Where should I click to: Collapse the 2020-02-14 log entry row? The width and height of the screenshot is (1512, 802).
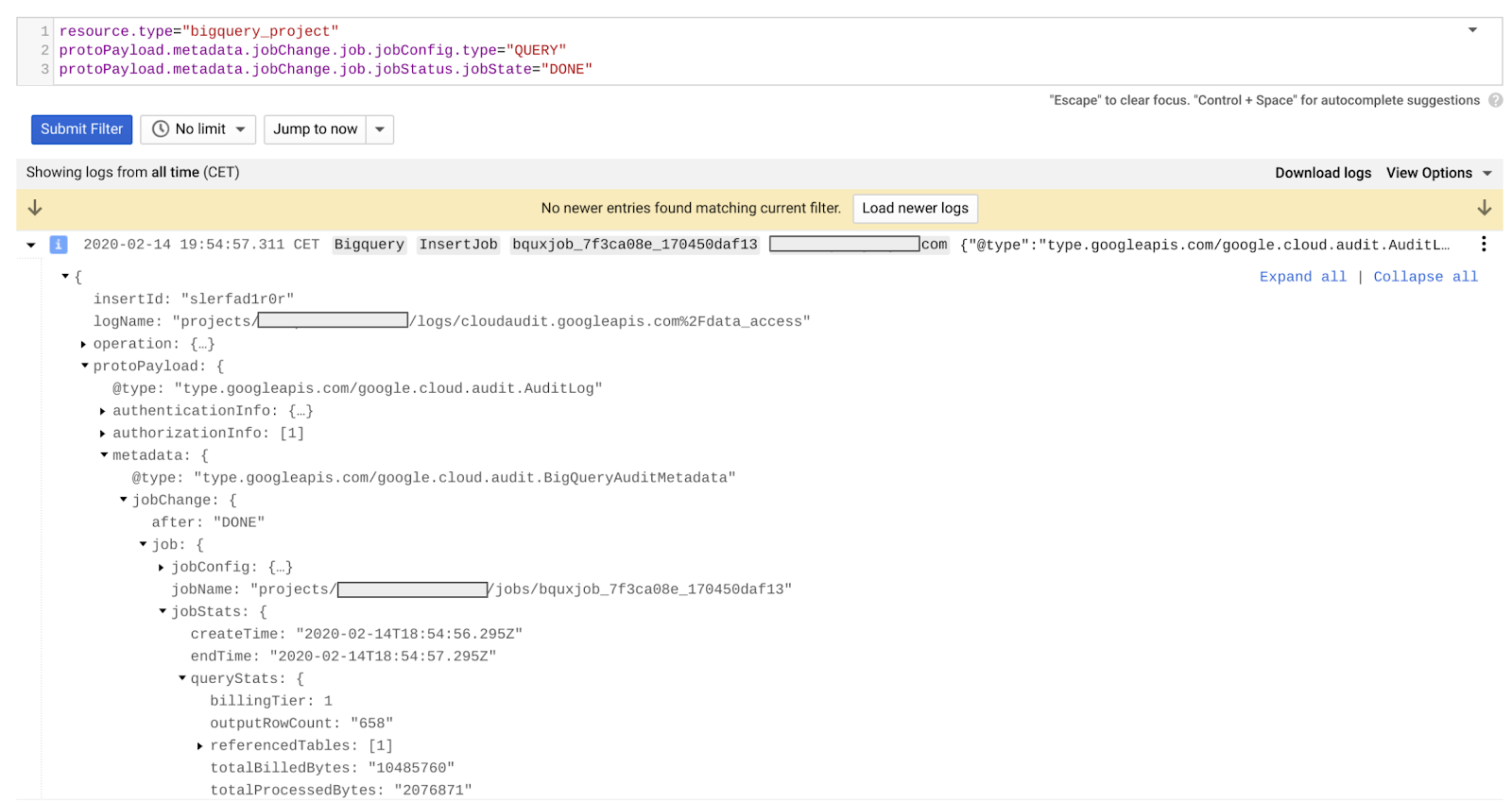pos(31,245)
